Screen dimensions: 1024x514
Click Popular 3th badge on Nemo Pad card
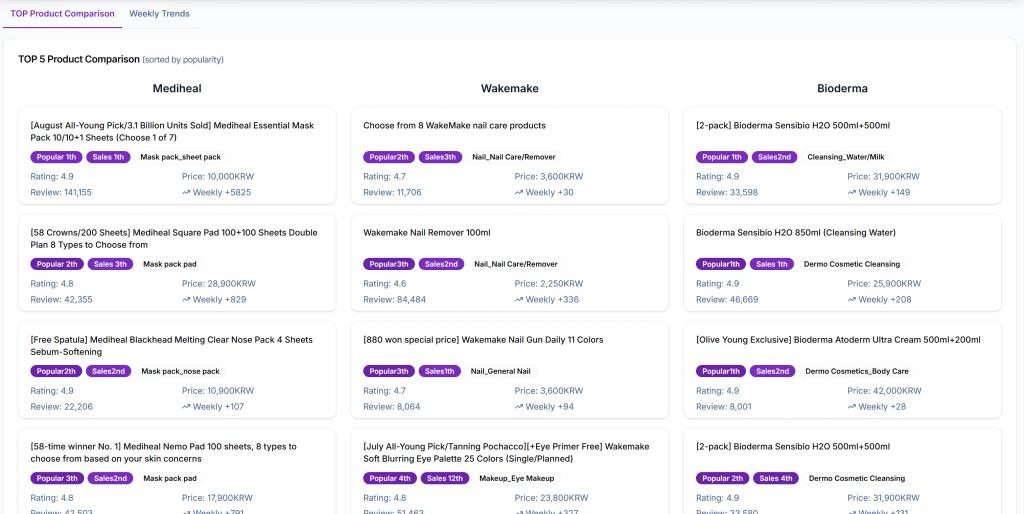57,479
